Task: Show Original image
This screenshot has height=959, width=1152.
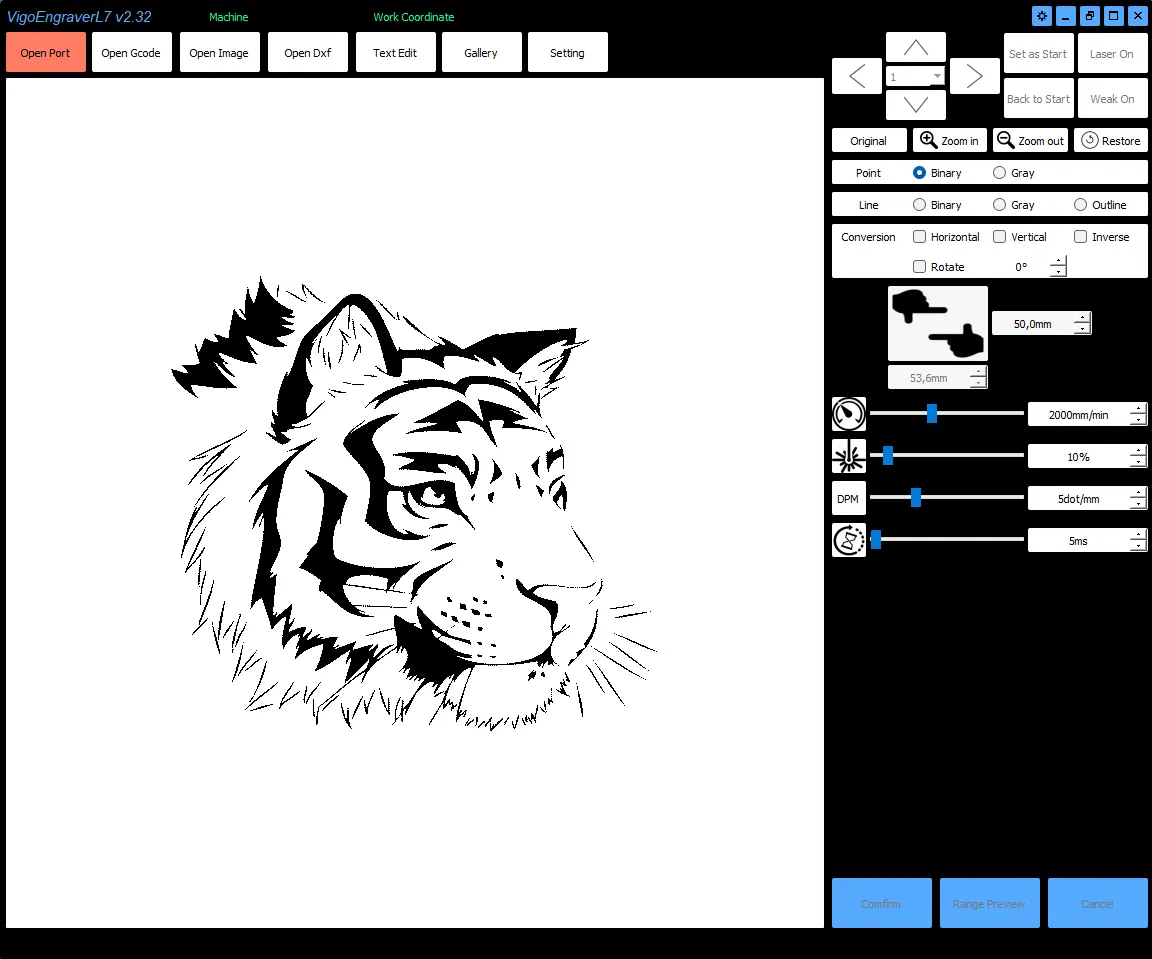Action: click(868, 140)
